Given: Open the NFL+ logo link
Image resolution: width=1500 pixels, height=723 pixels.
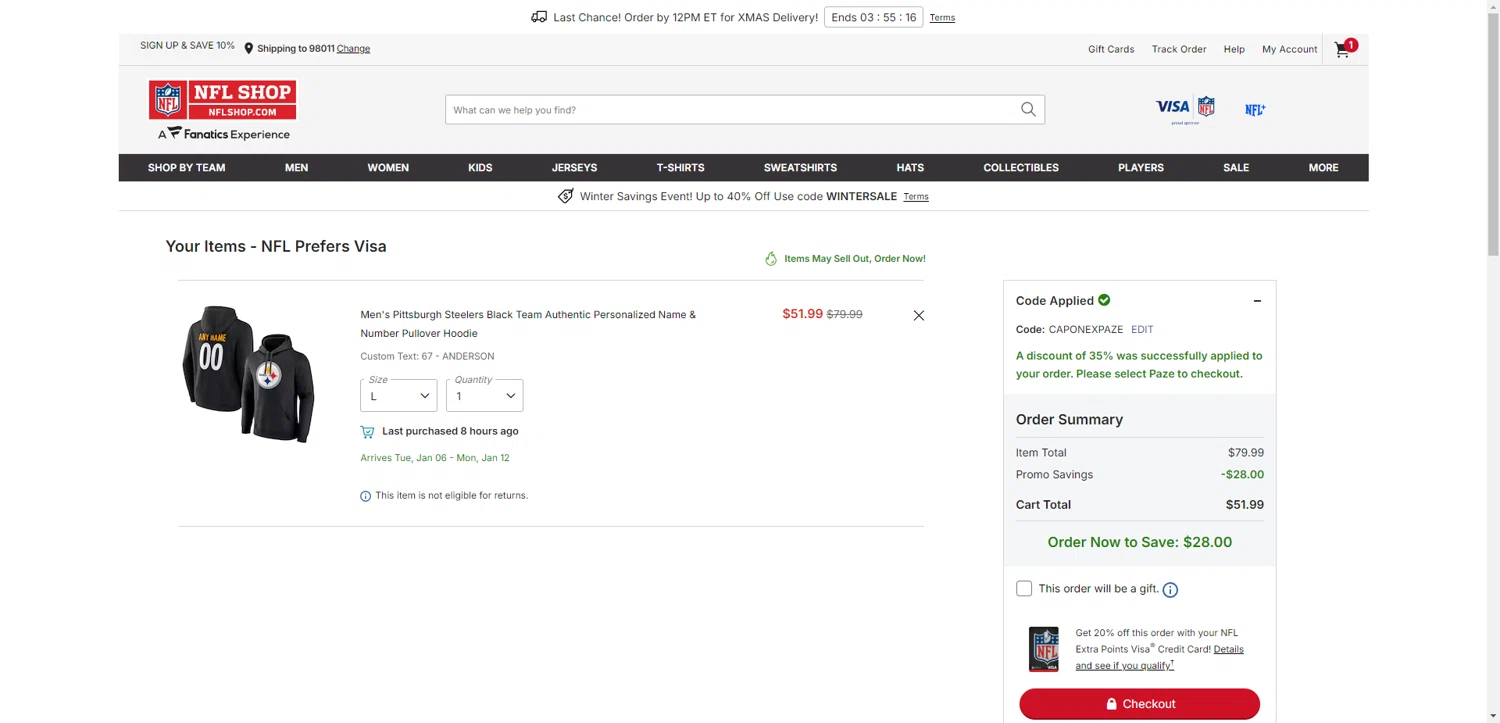Looking at the screenshot, I should point(1255,110).
